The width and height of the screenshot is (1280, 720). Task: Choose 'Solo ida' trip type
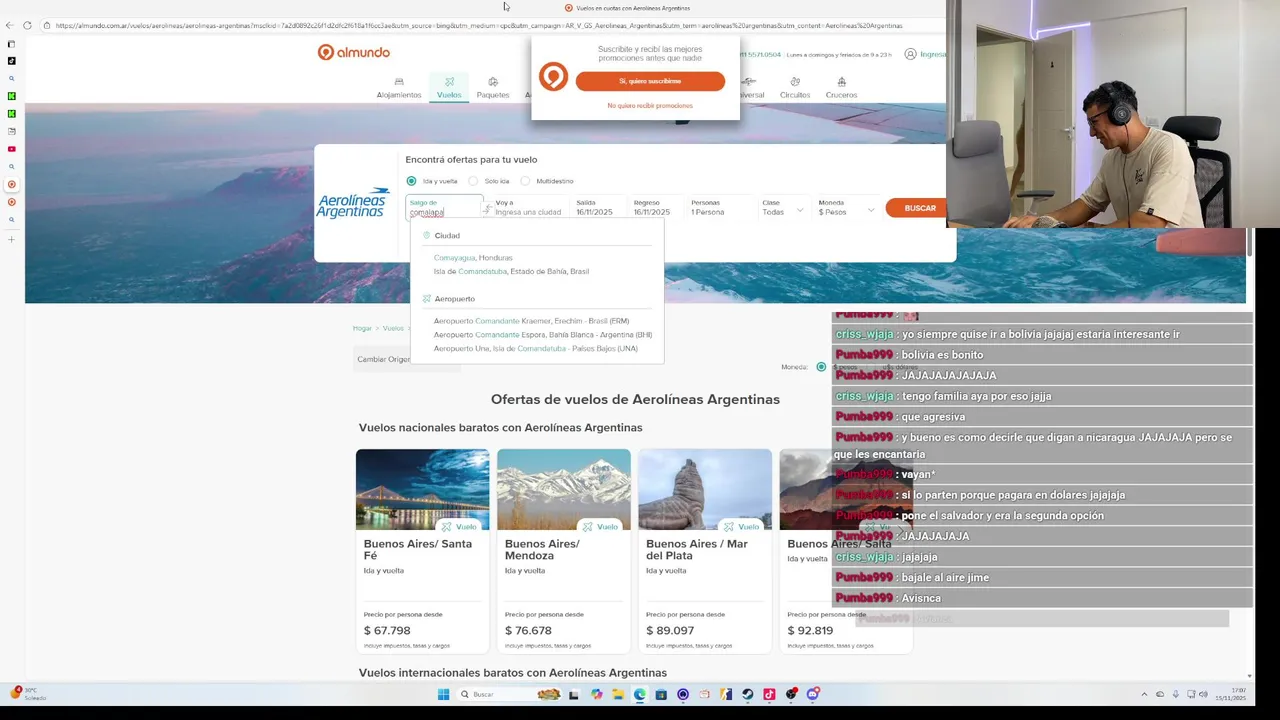(473, 181)
